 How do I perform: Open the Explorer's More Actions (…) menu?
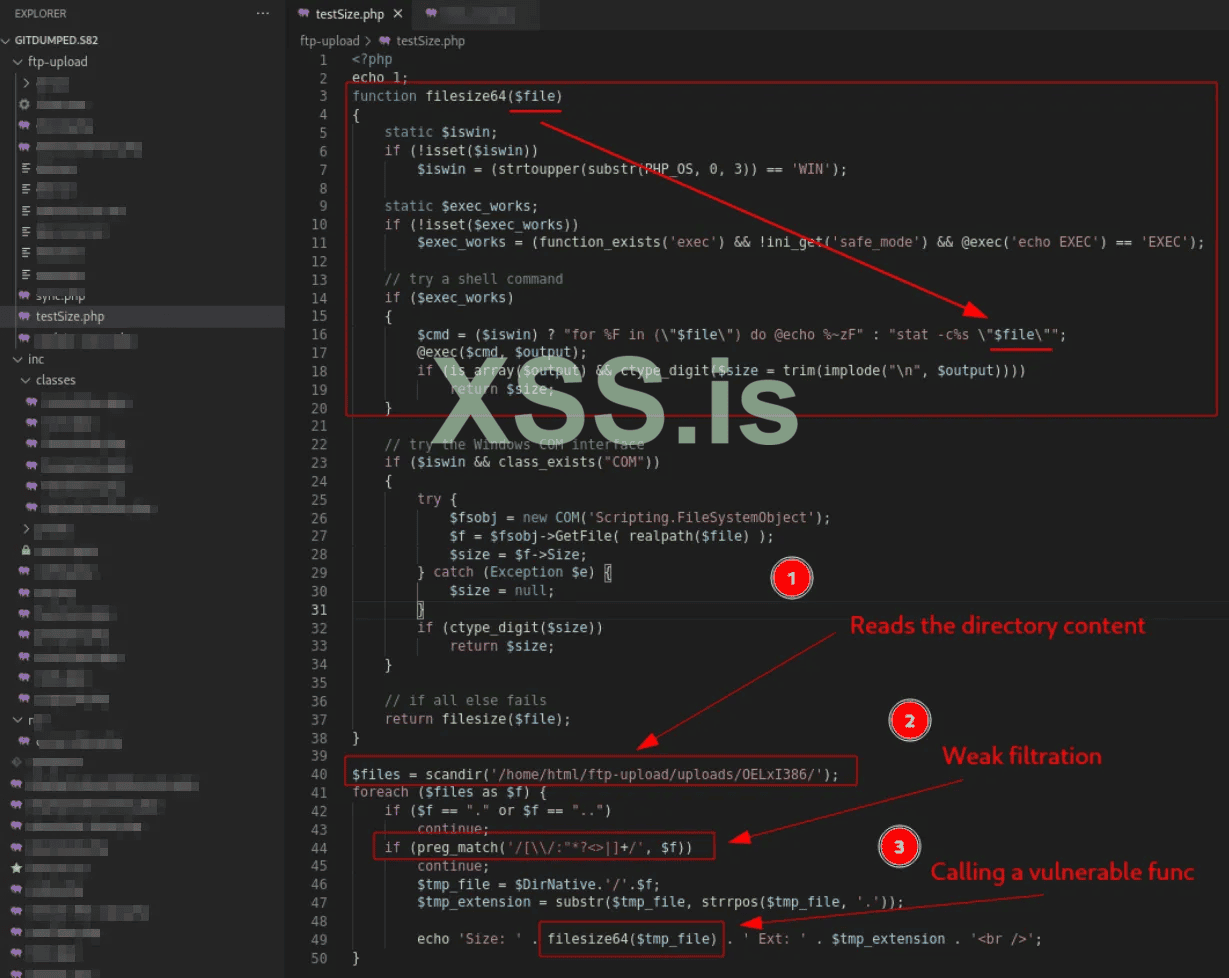(x=262, y=13)
